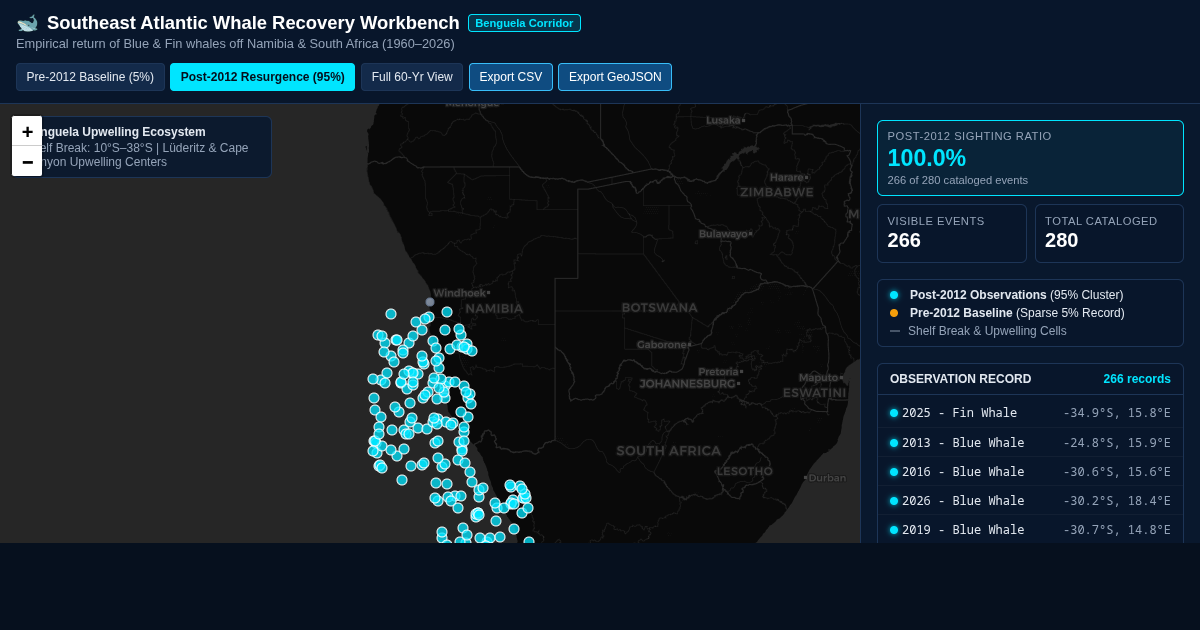The height and width of the screenshot is (630, 1200).
Task: Click the whale emoji in the title
Action: click(27, 23)
